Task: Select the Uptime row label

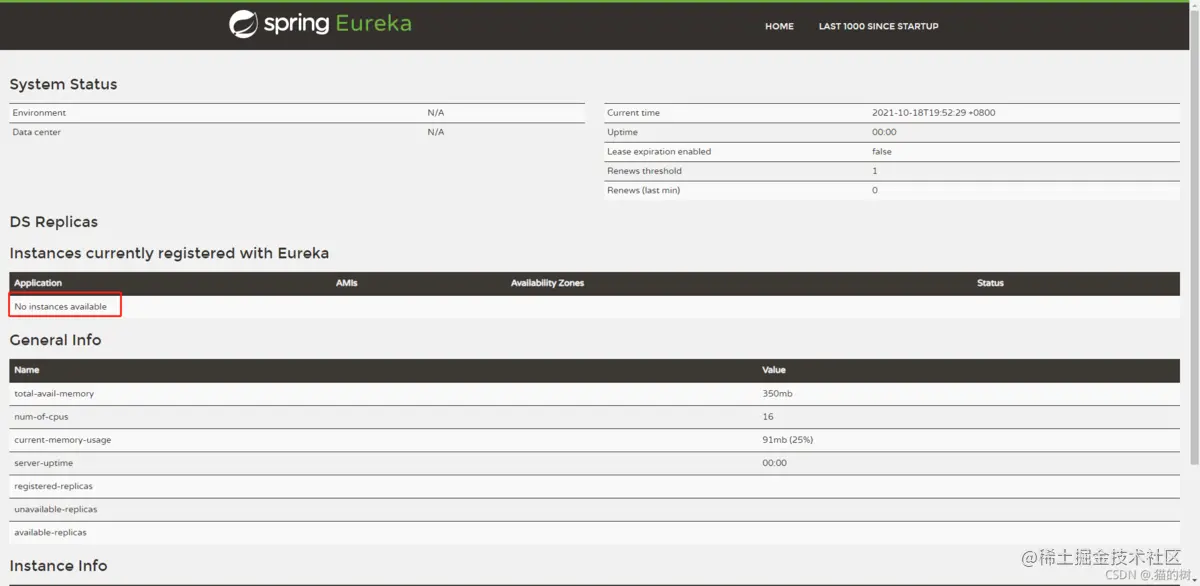Action: coord(622,132)
